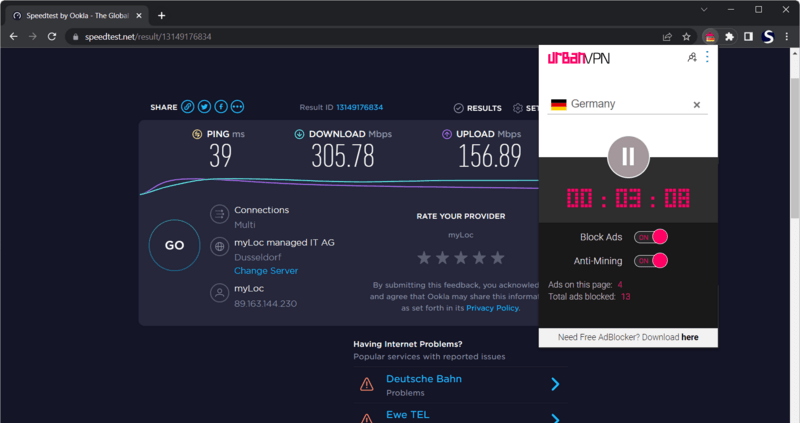
Task: Close the Speedtest by Ookla tab
Action: (139, 16)
